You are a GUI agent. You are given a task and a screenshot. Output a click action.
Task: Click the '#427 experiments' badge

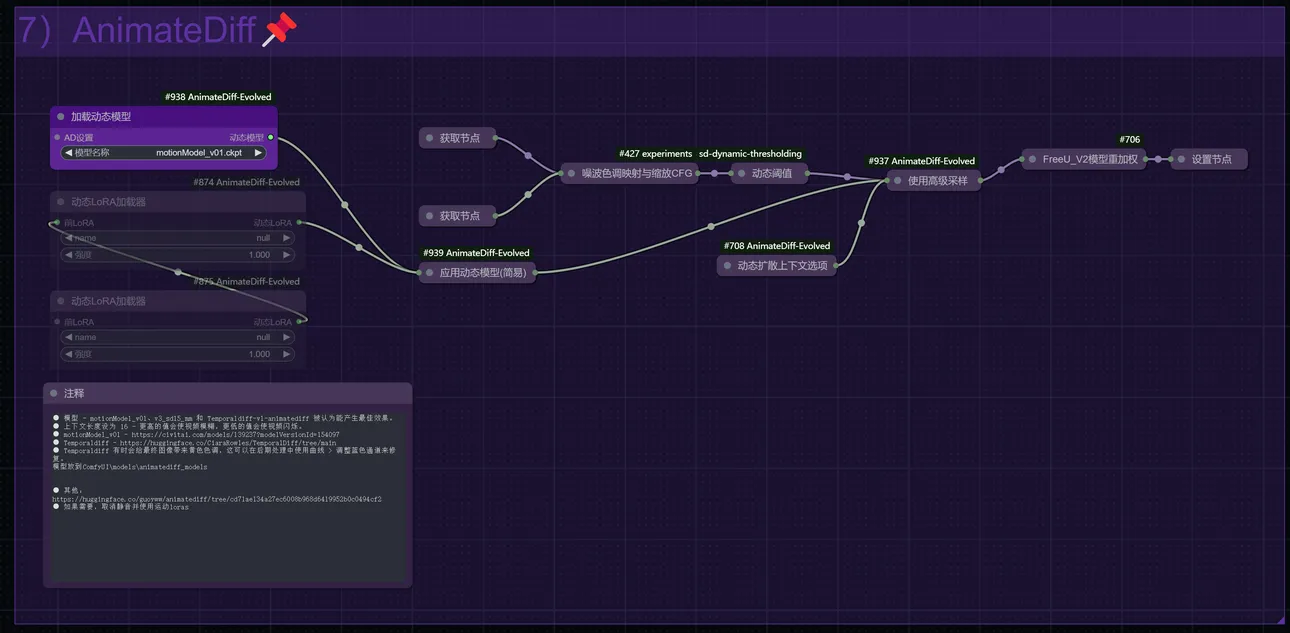[655, 154]
